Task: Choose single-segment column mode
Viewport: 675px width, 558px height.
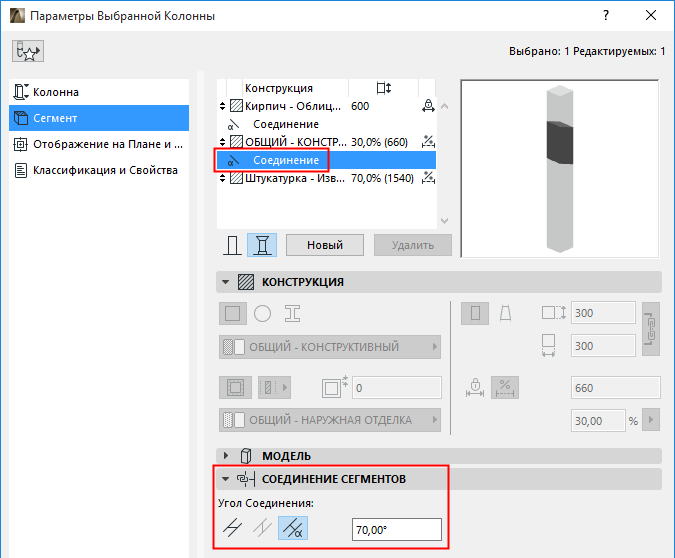Action: tap(232, 245)
